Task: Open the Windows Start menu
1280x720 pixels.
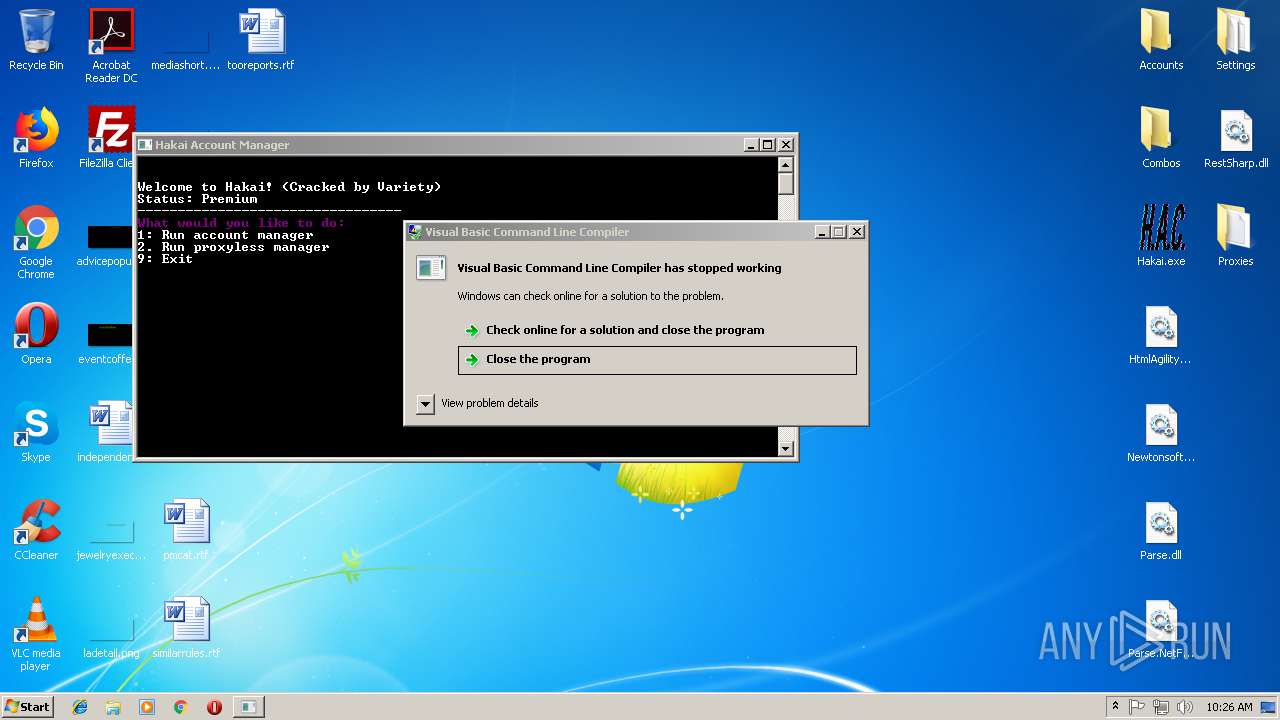Action: pyautogui.click(x=27, y=707)
